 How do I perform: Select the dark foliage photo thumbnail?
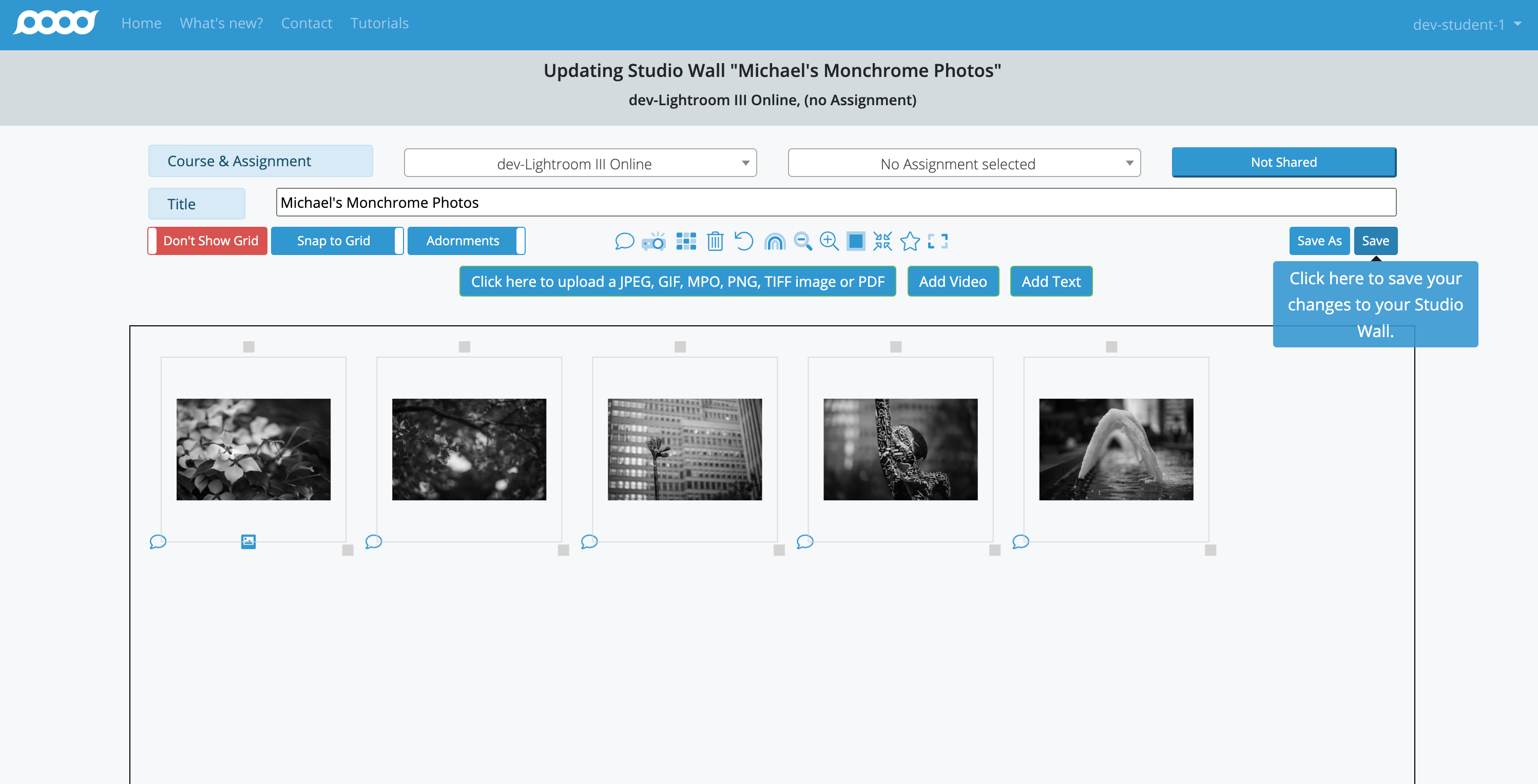coord(469,449)
